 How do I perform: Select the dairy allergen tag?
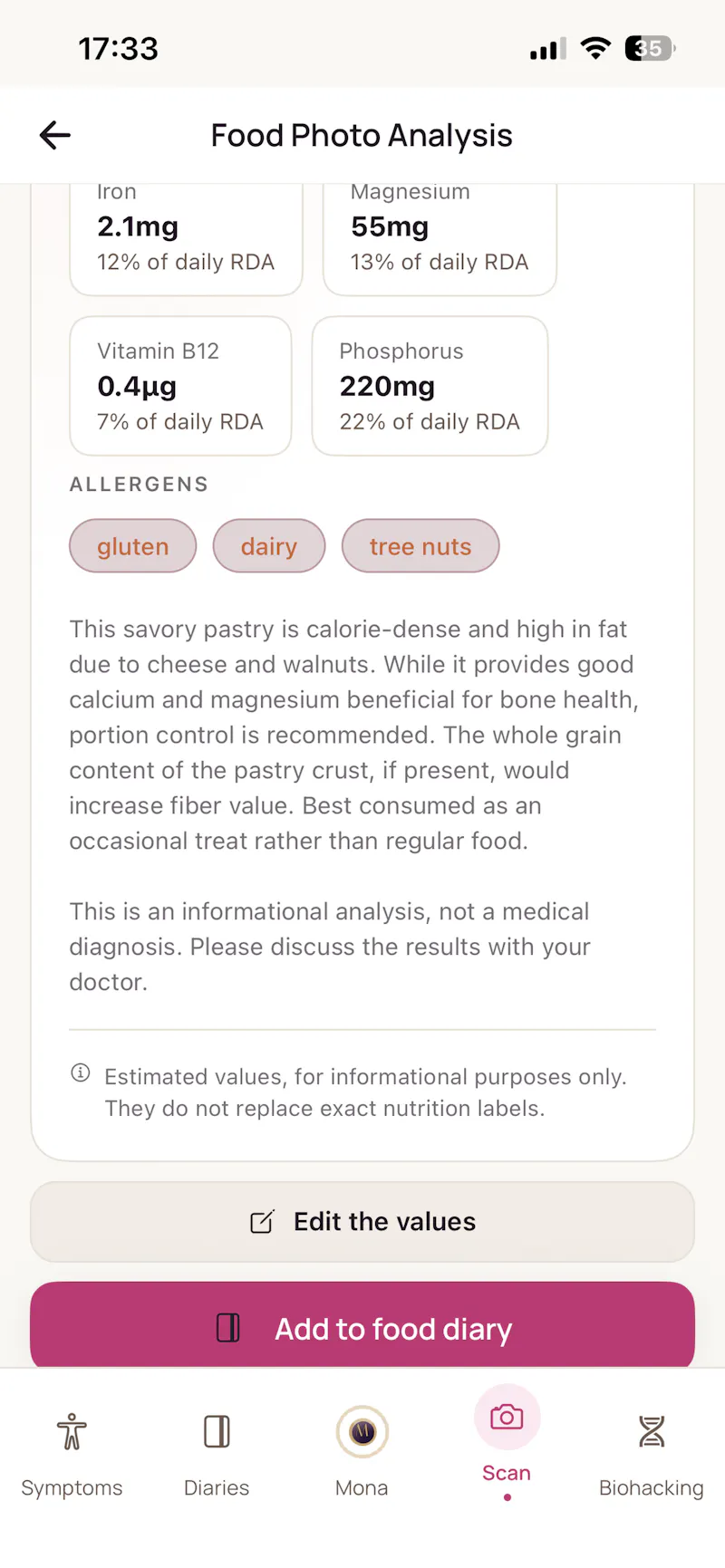(269, 546)
